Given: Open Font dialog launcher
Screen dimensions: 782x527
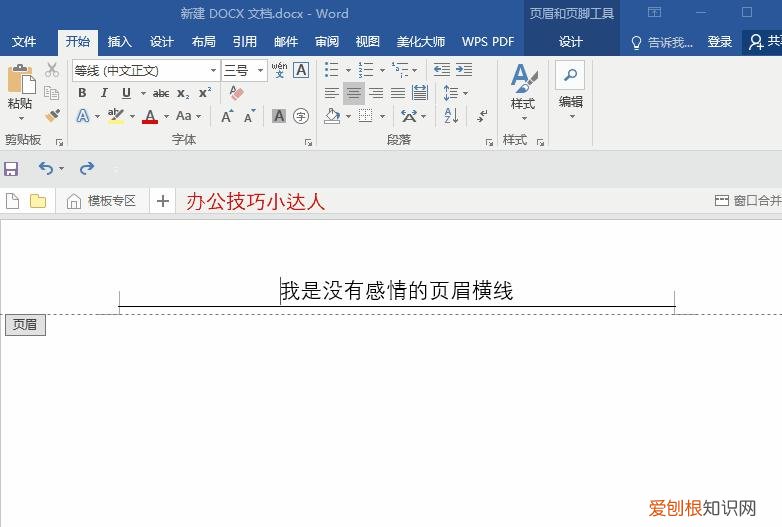Looking at the screenshot, I should pos(308,143).
